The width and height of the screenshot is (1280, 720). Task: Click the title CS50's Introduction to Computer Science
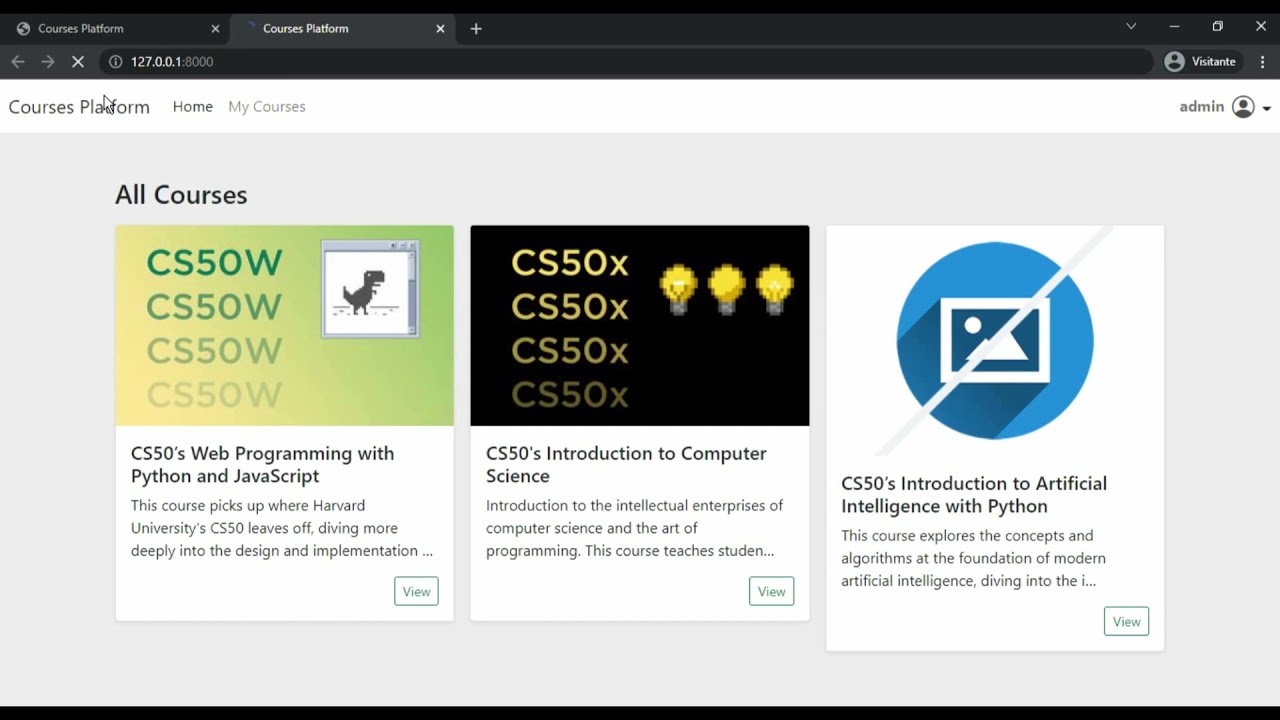[626, 465]
